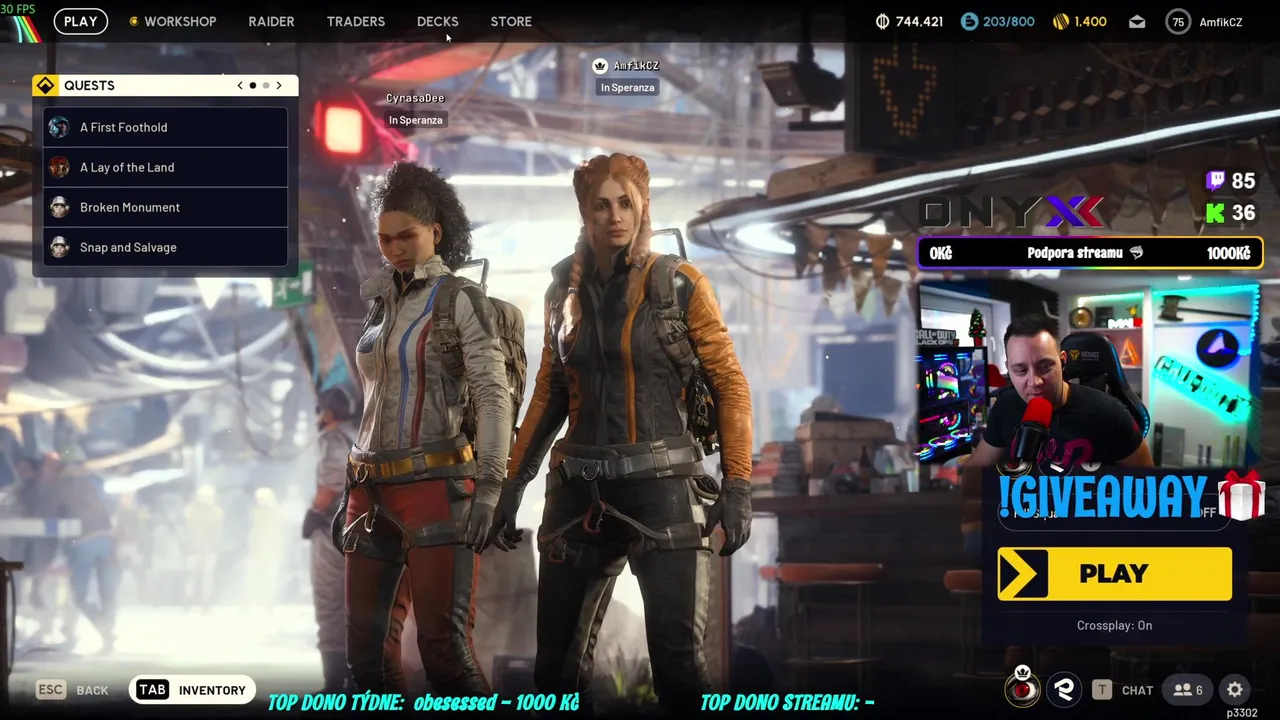This screenshot has width=1280, height=720.
Task: Open the party members list showing 6
Action: coord(1188,690)
